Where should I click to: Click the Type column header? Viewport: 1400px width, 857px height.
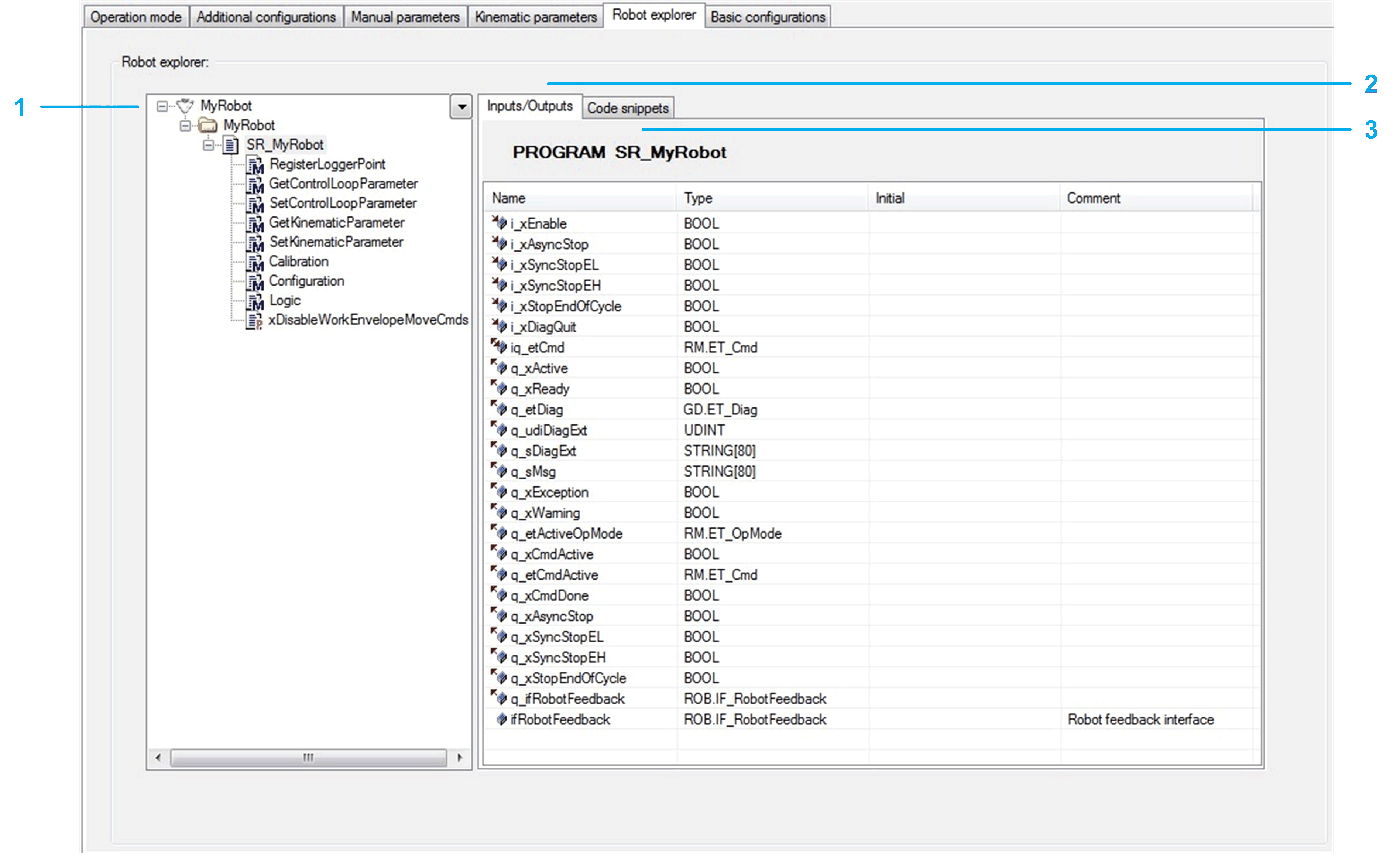(772, 198)
